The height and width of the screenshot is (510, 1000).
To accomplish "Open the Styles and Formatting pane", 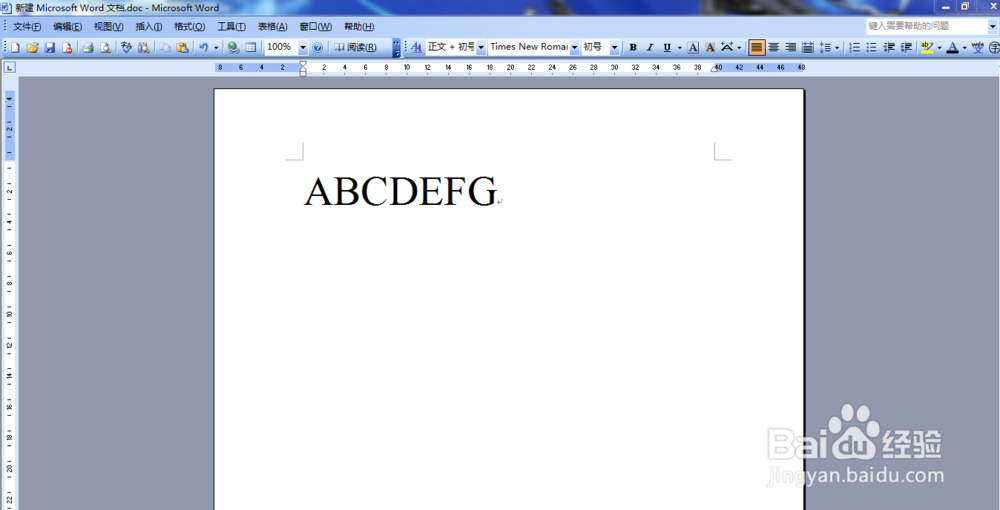I will click(417, 47).
